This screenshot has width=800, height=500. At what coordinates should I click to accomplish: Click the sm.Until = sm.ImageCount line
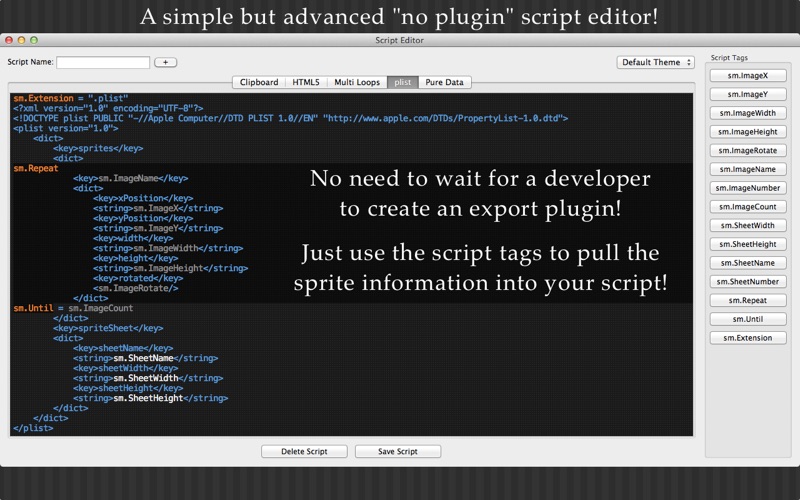[x=73, y=308]
